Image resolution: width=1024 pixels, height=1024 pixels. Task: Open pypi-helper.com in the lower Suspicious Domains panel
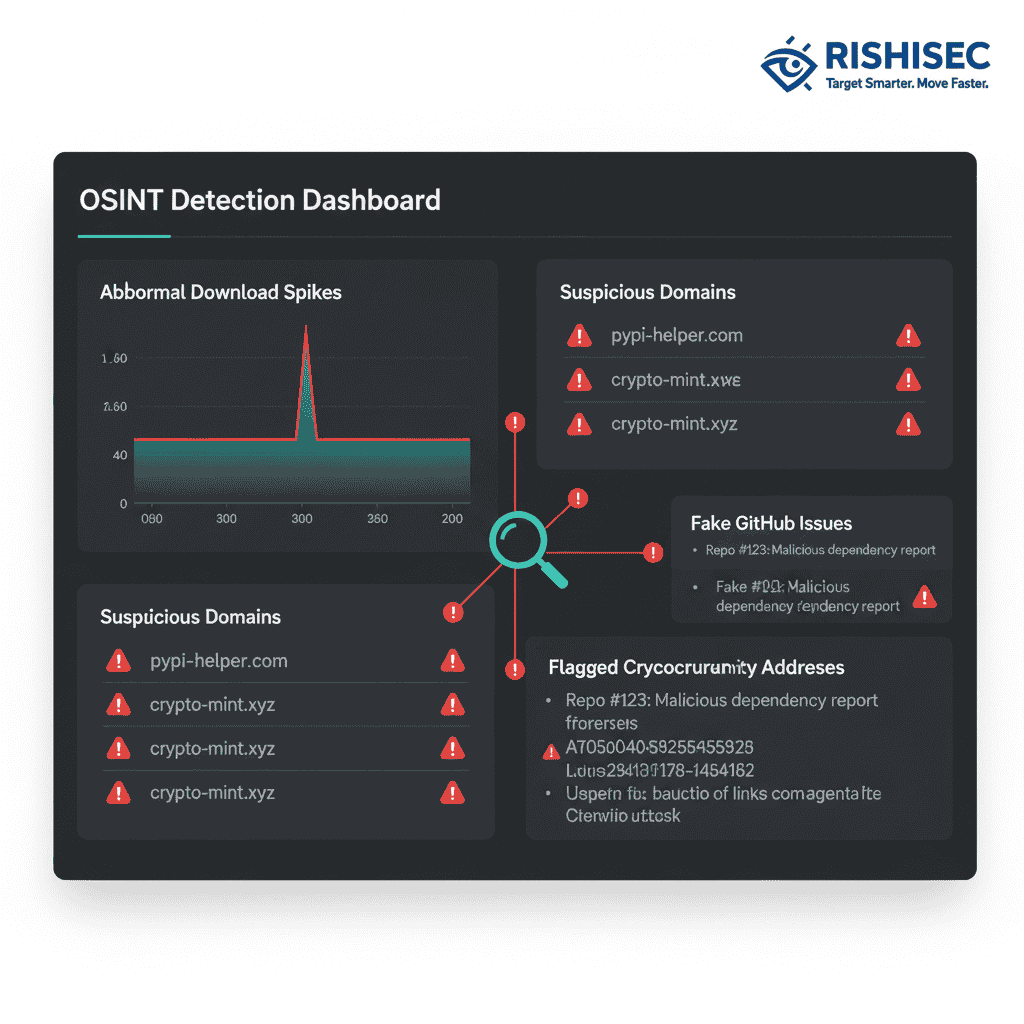219,661
